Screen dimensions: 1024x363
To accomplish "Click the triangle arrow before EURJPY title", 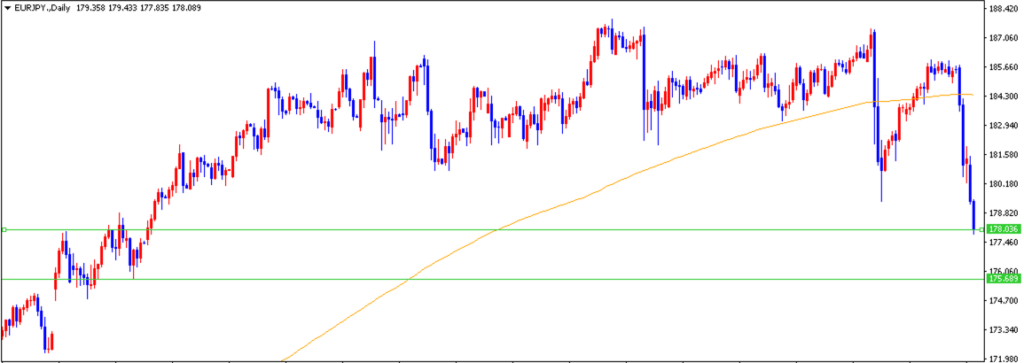I will click(8, 8).
